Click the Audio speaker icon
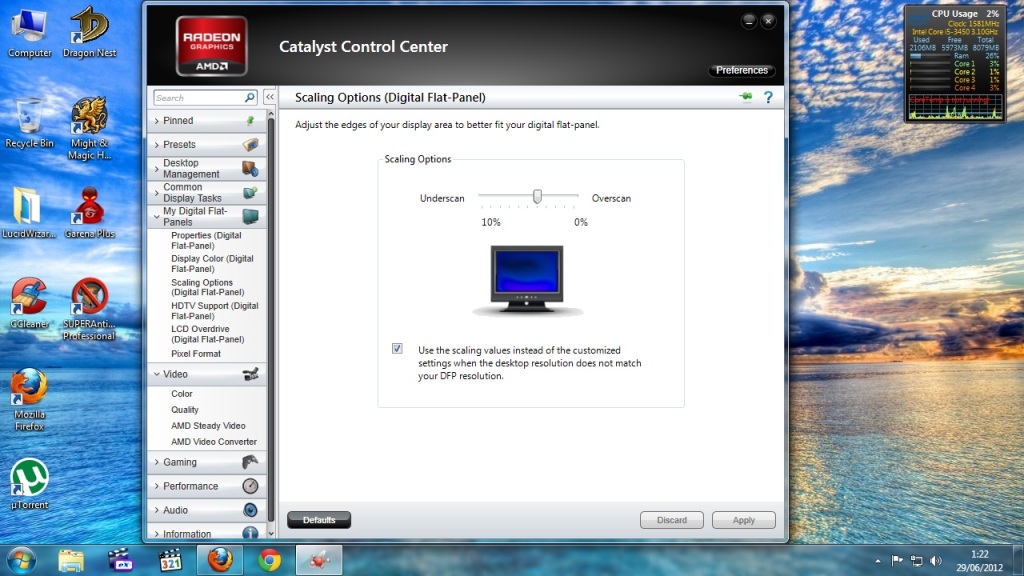This screenshot has height=576, width=1024. coord(250,510)
